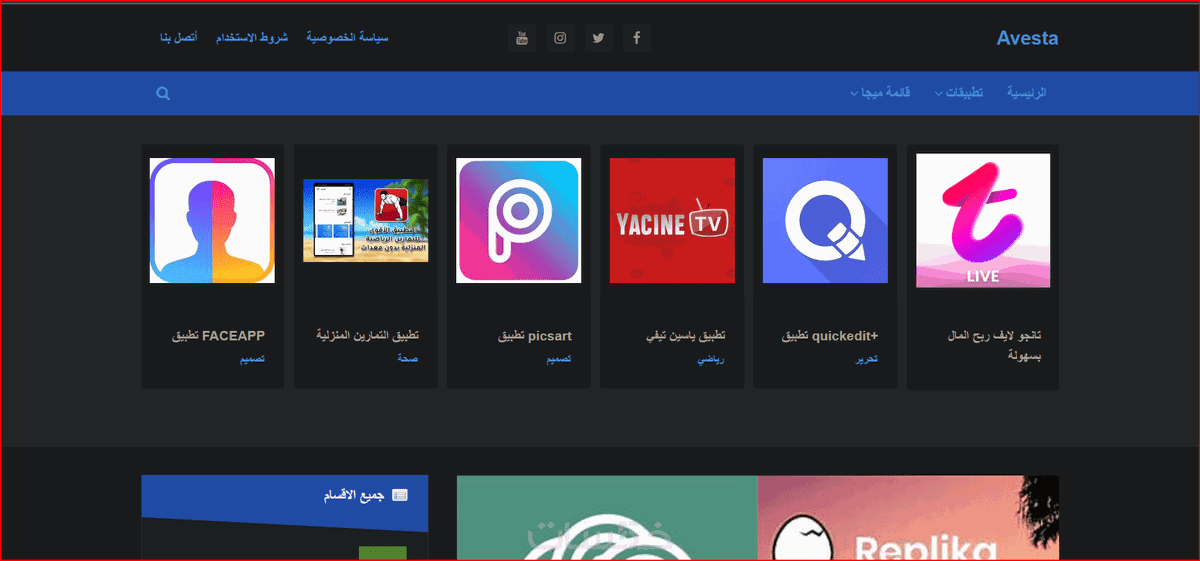This screenshot has height=561, width=1200.
Task: Open the شروط الاستخدام link
Action: tap(252, 38)
